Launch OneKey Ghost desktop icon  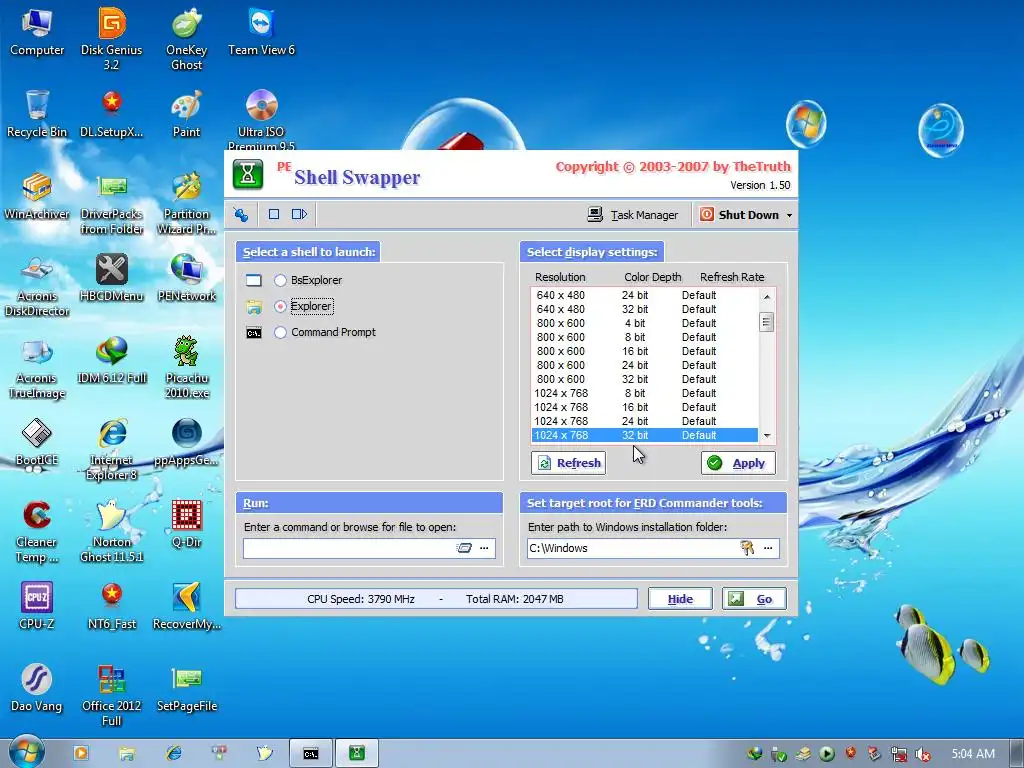point(186,38)
